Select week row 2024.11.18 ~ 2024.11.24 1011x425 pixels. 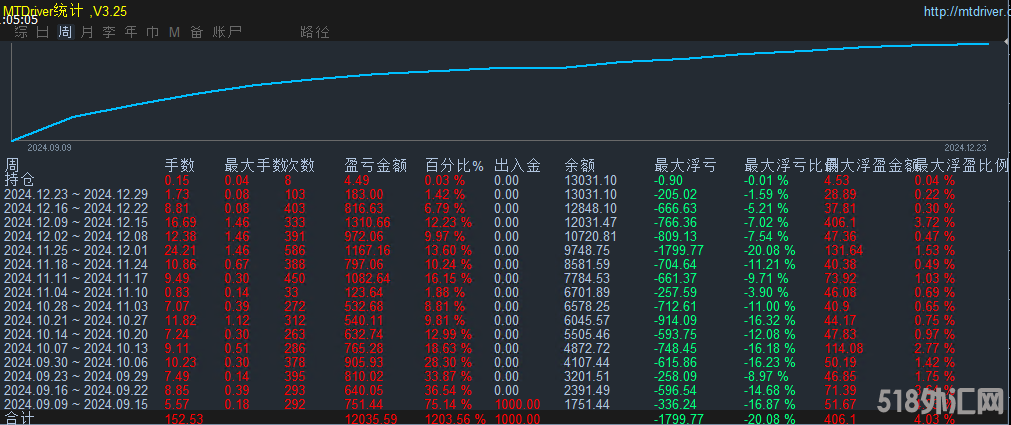point(76,264)
